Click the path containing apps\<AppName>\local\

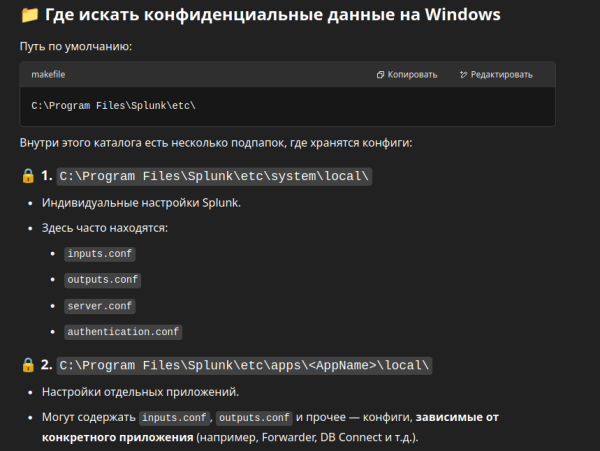244,365
